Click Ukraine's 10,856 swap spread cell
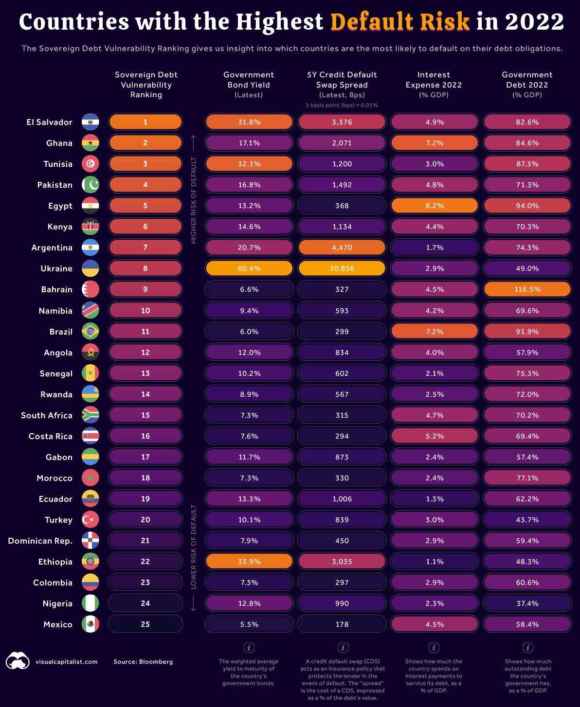The image size is (580, 707). (x=342, y=268)
